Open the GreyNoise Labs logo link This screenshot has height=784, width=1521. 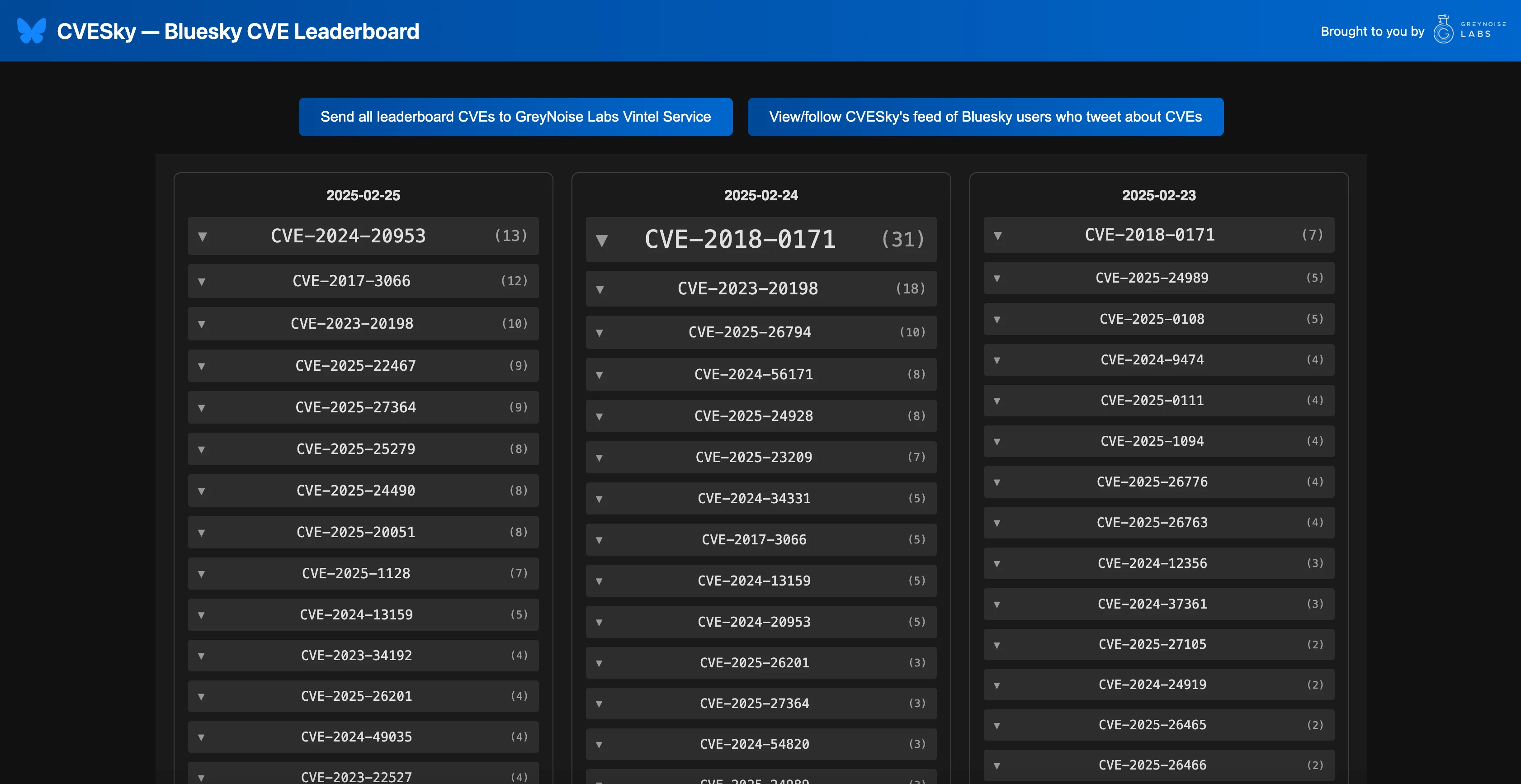1469,29
